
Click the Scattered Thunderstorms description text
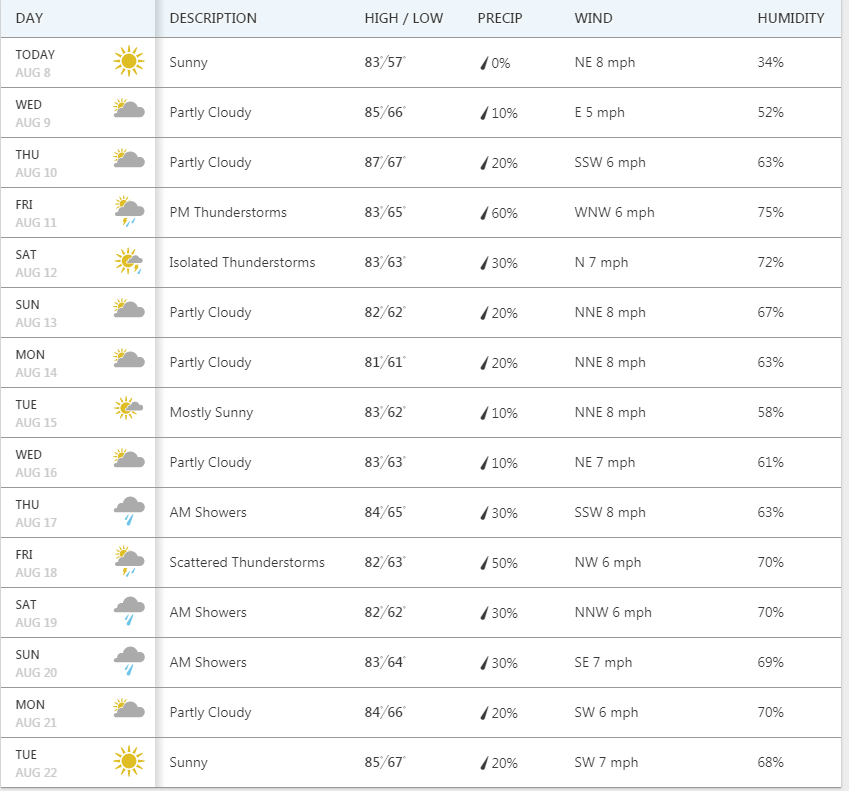pos(247,562)
